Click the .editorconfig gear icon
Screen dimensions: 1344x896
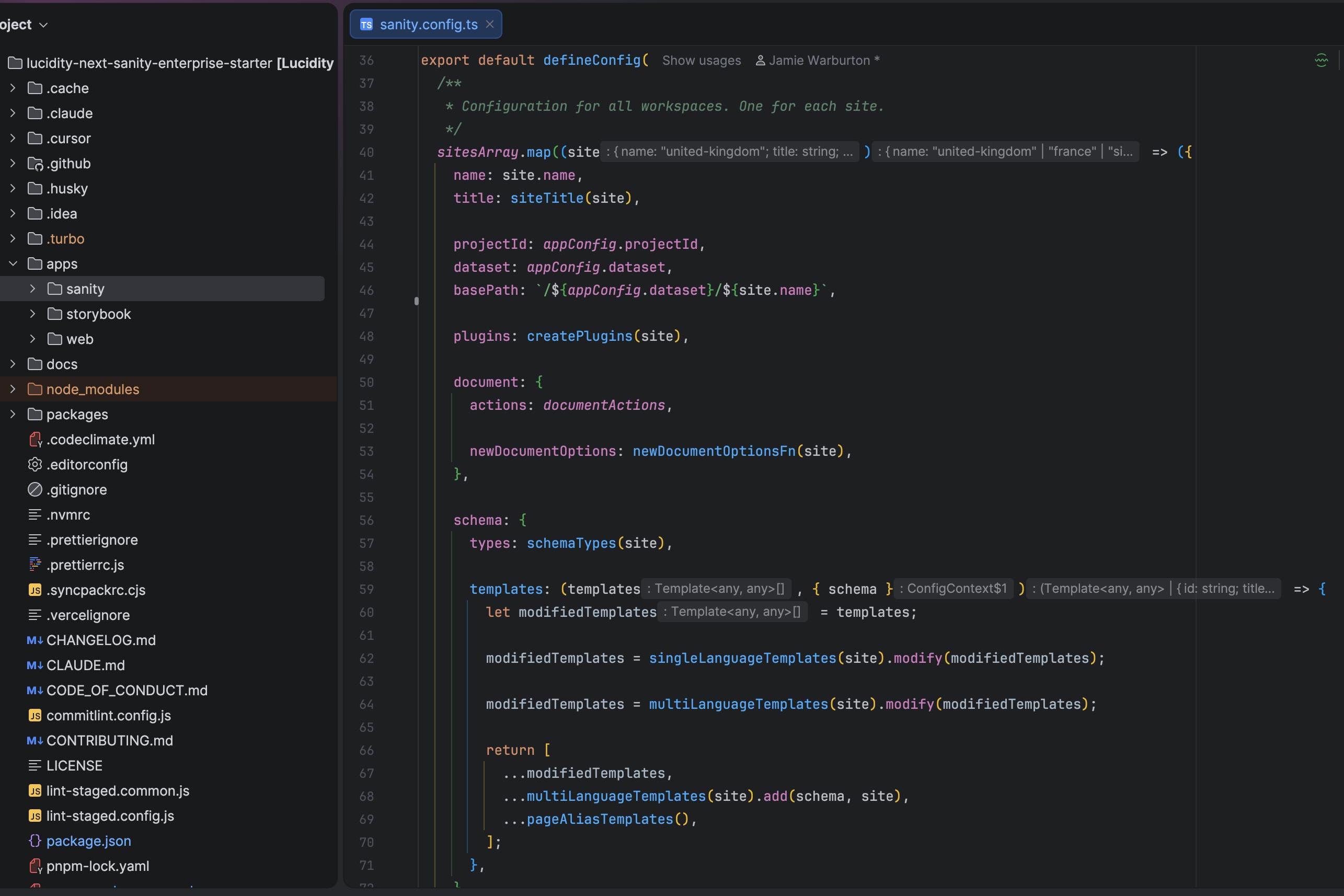click(x=35, y=465)
